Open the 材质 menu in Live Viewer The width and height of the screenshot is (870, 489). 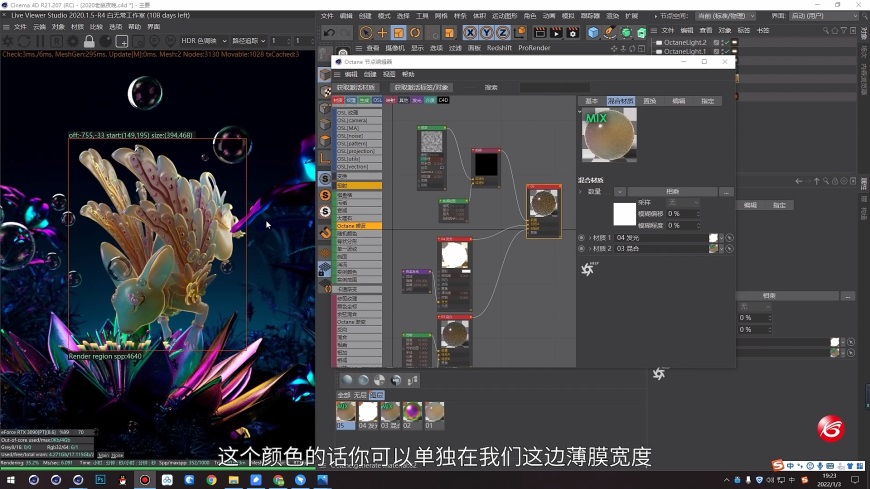[77, 27]
